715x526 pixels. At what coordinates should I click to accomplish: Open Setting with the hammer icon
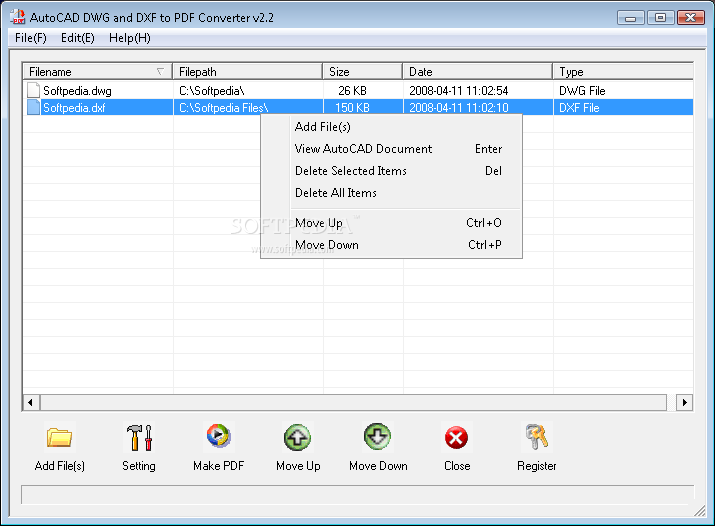[139, 437]
